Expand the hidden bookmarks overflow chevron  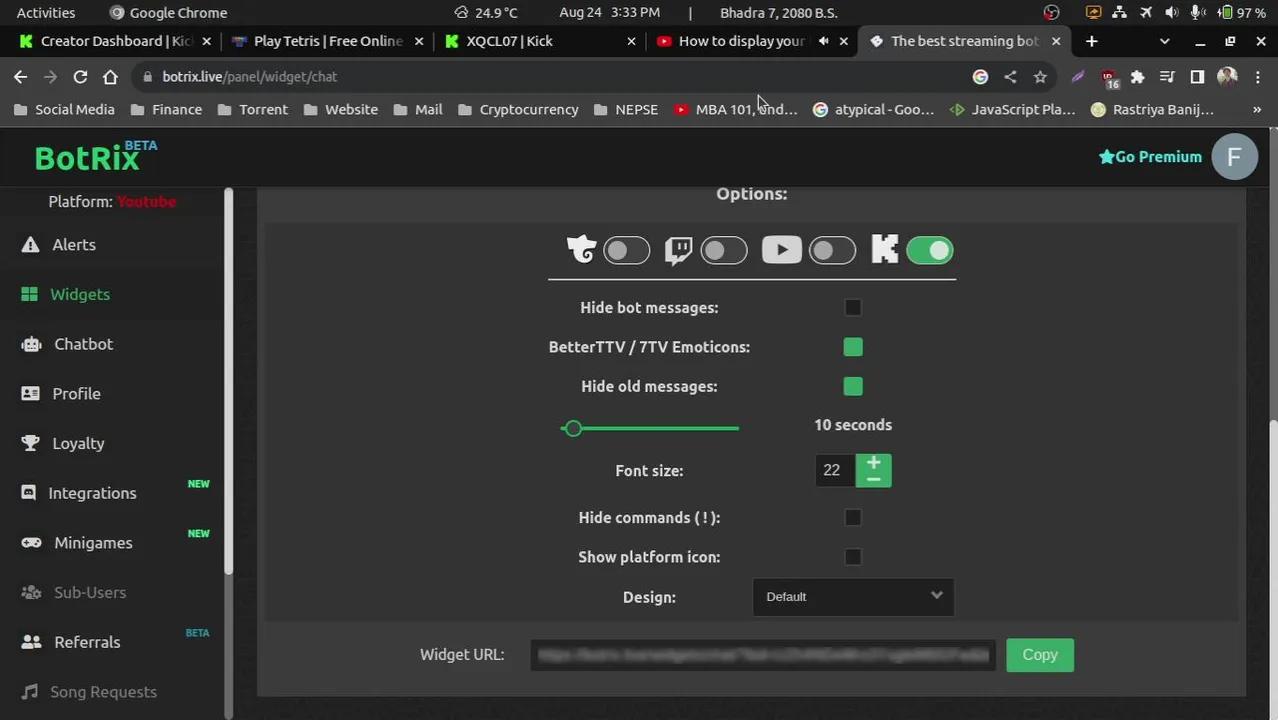(1257, 110)
